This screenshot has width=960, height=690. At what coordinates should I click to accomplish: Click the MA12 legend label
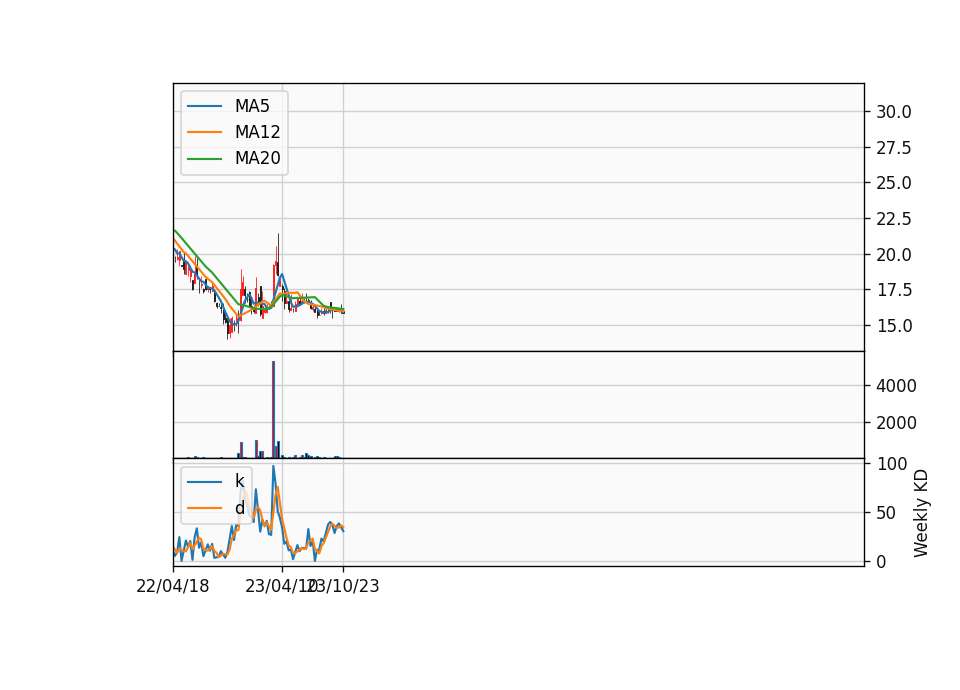coord(257,132)
